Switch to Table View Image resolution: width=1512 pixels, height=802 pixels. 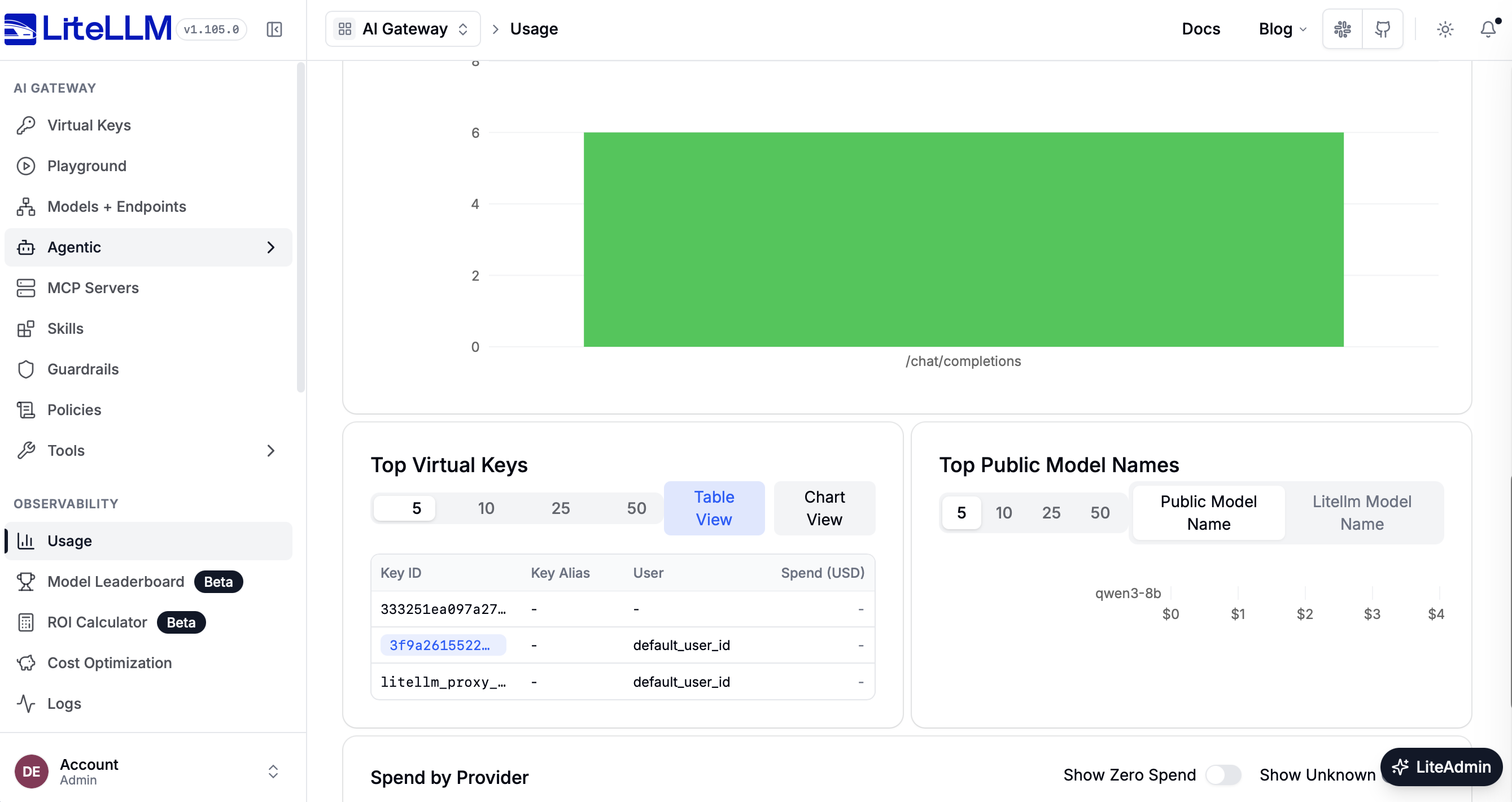[x=714, y=508]
